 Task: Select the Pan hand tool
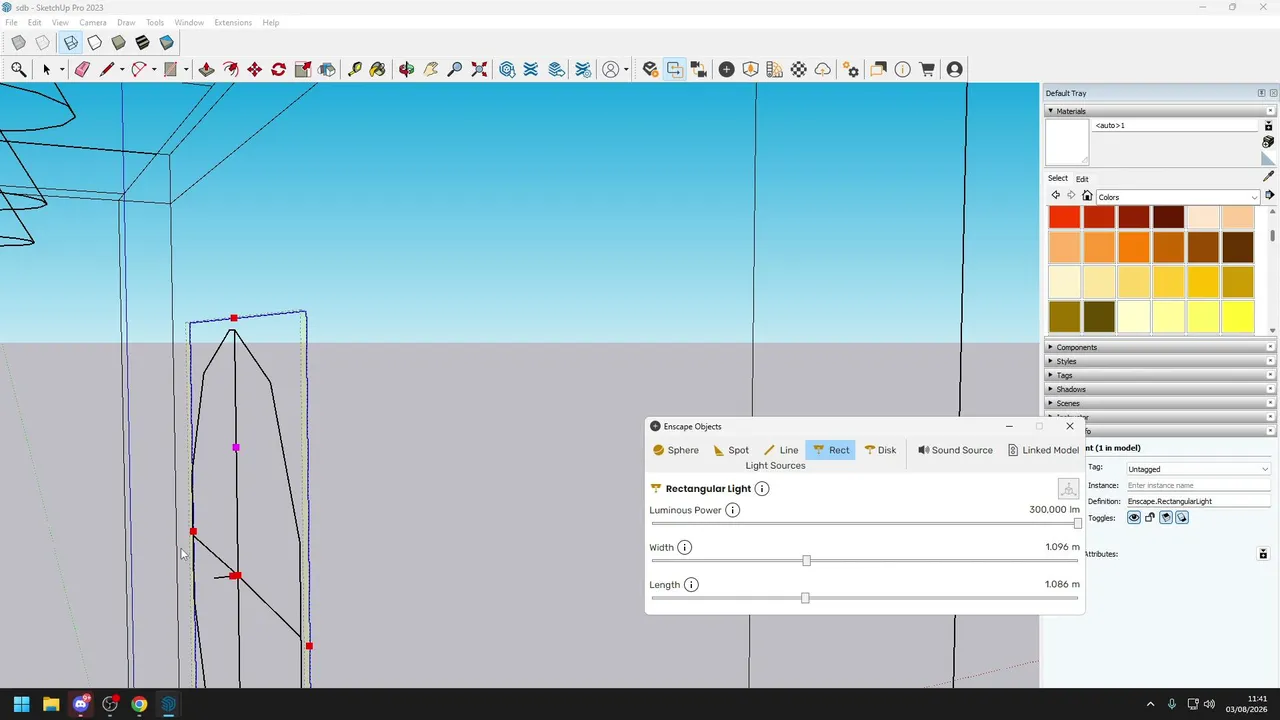pos(431,69)
